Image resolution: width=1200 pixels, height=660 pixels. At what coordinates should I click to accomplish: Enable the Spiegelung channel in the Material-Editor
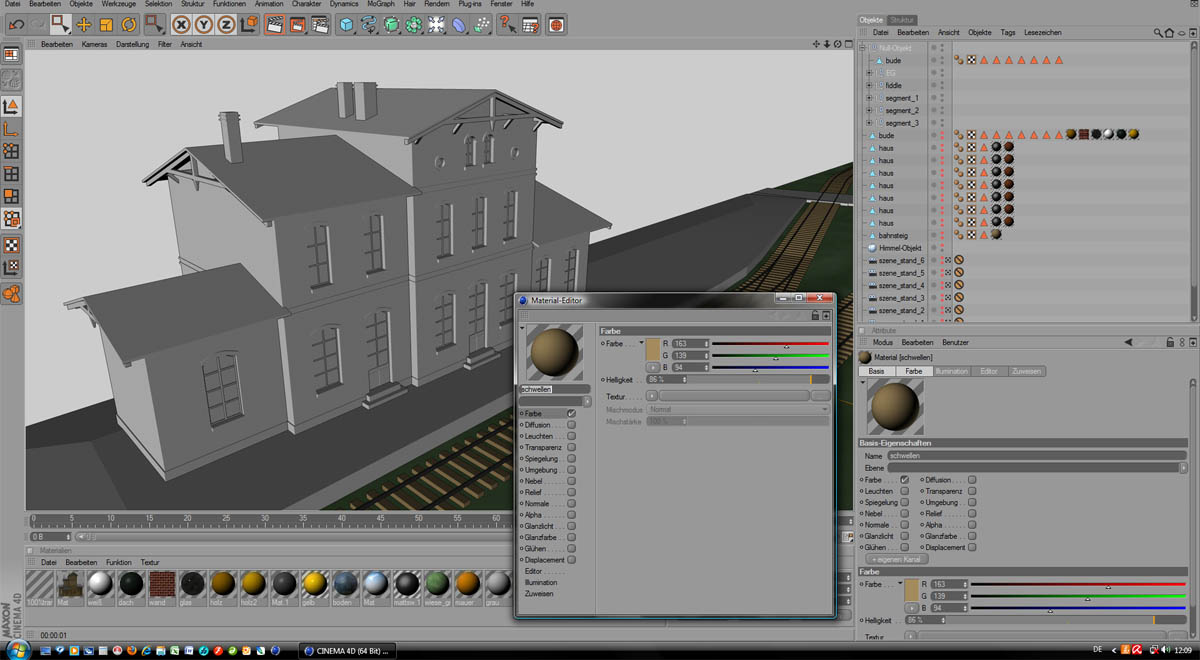(x=571, y=458)
